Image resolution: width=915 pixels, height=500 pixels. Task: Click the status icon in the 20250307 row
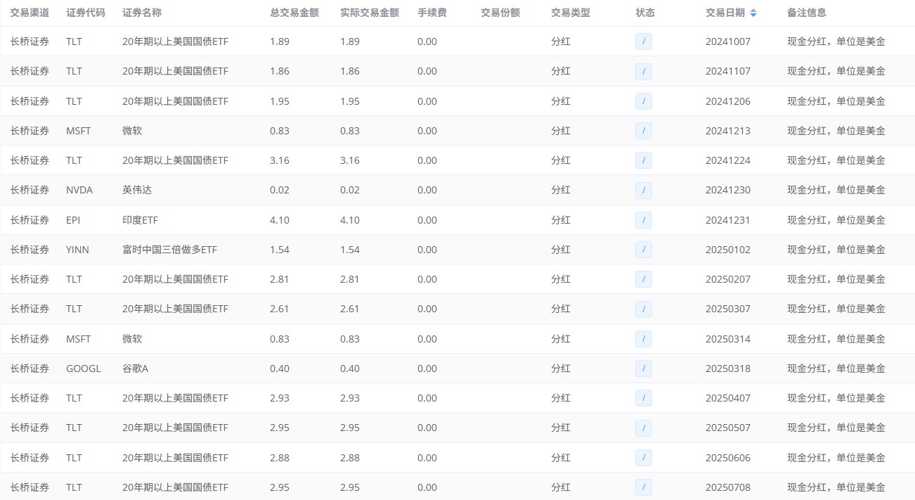[x=644, y=309]
